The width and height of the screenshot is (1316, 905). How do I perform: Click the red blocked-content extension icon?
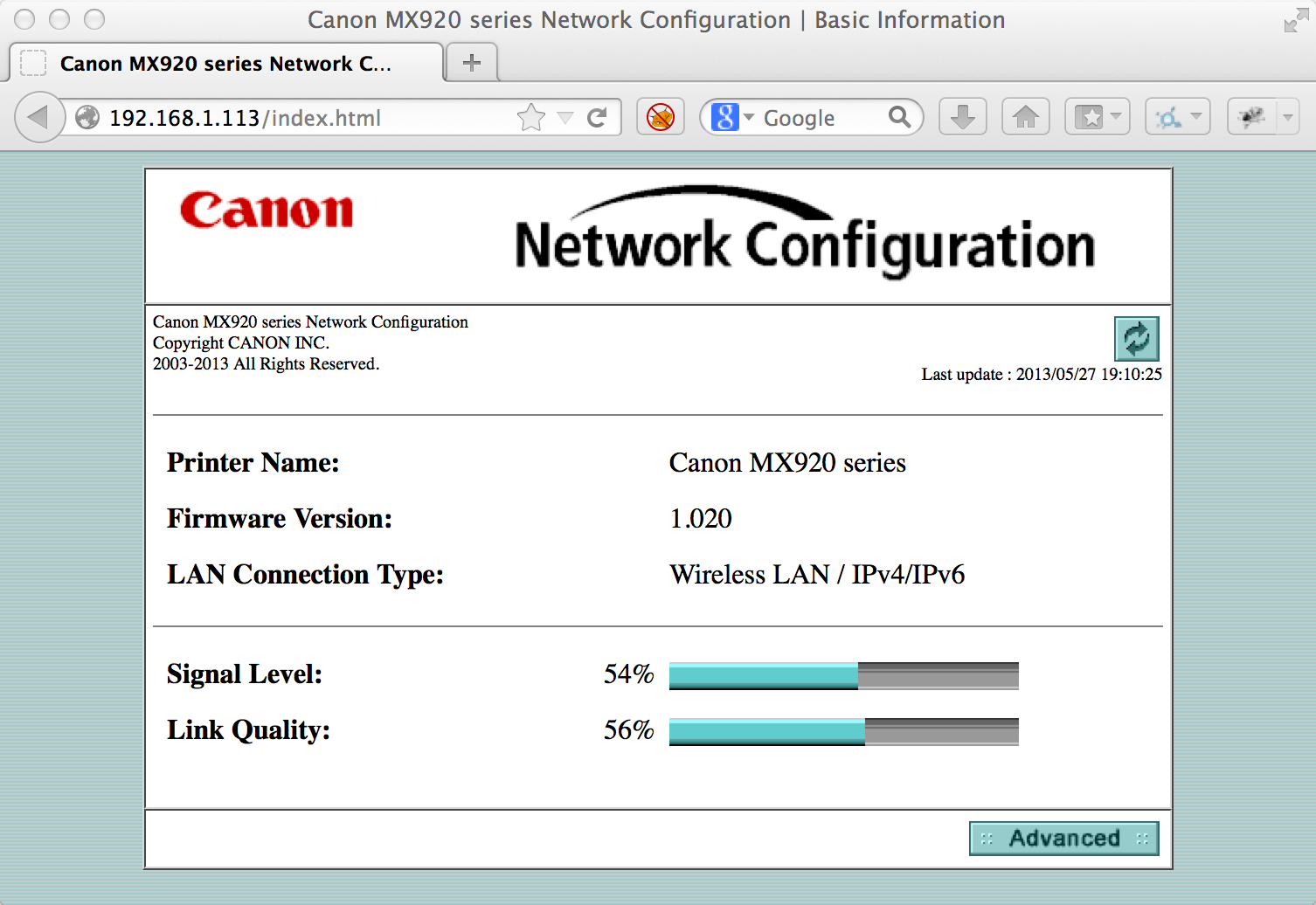coord(661,117)
